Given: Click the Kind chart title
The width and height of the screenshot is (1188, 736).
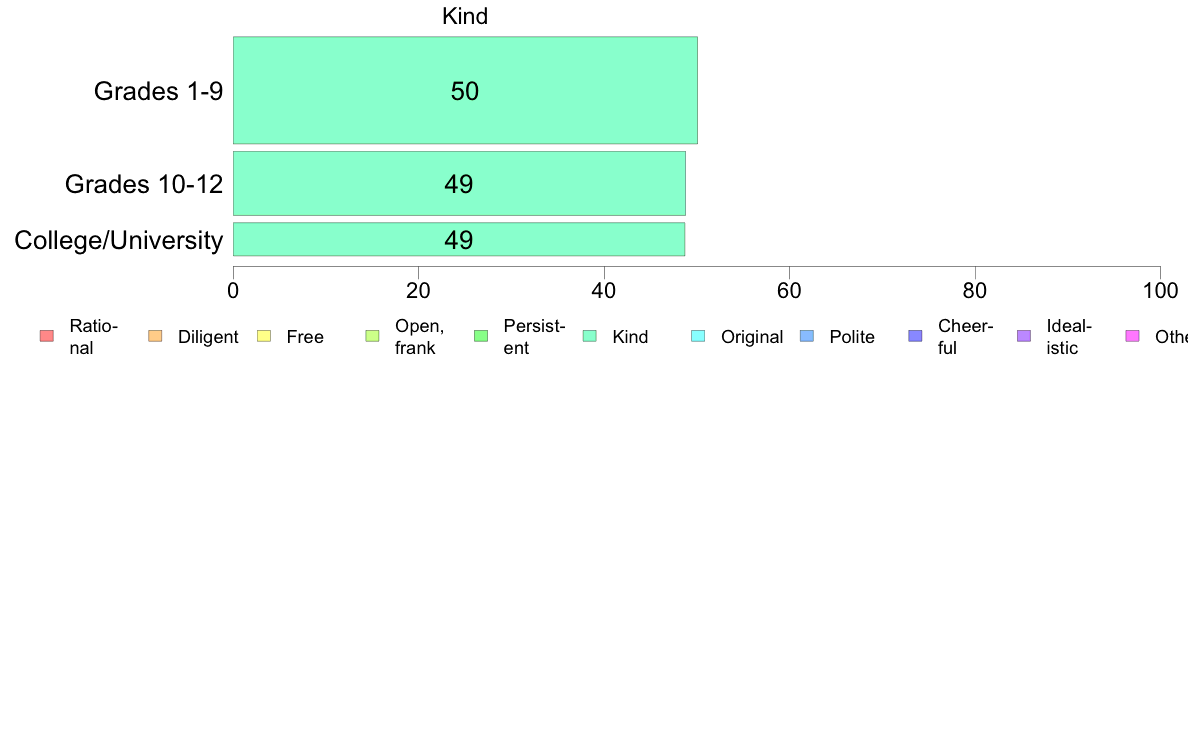Looking at the screenshot, I should pos(465,16).
